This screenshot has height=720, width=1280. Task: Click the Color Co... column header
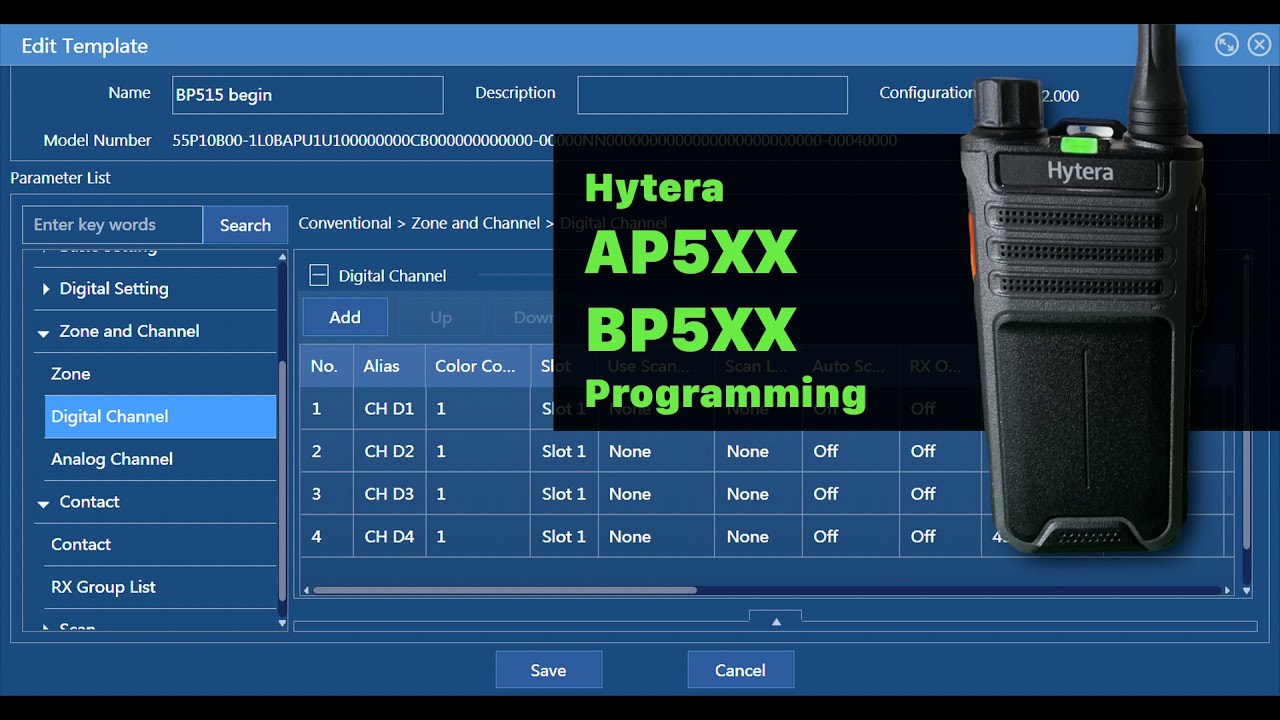[478, 366]
